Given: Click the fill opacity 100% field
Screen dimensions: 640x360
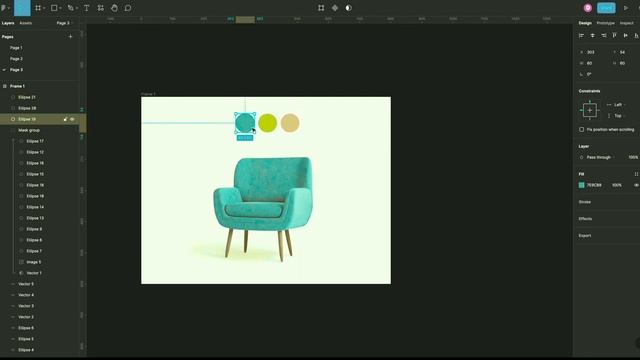Looking at the screenshot, I should coord(617,185).
